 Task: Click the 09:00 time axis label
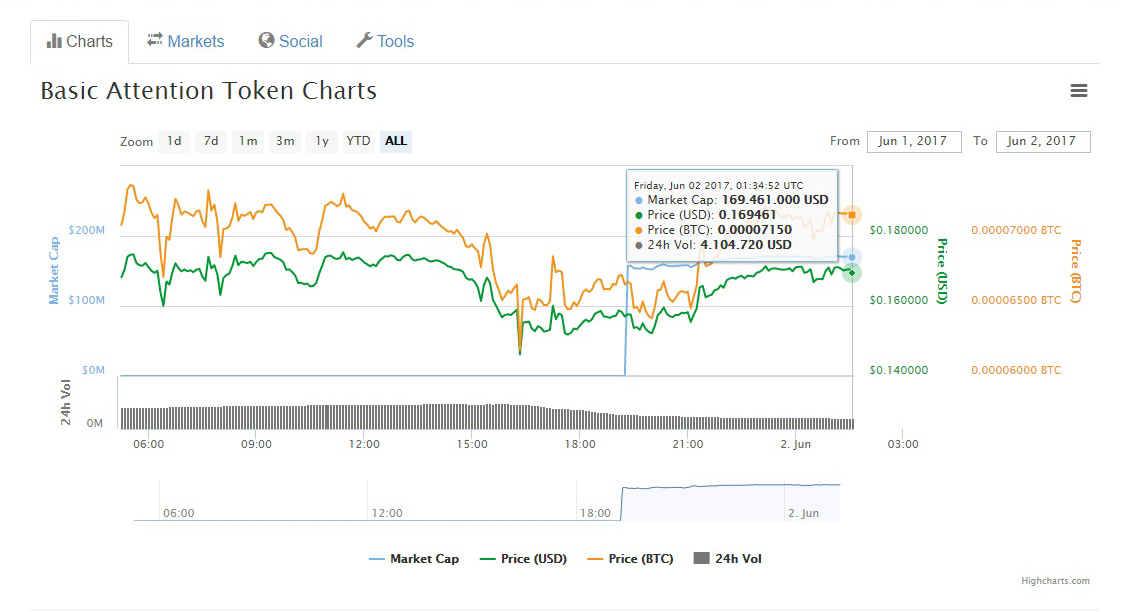coord(256,443)
